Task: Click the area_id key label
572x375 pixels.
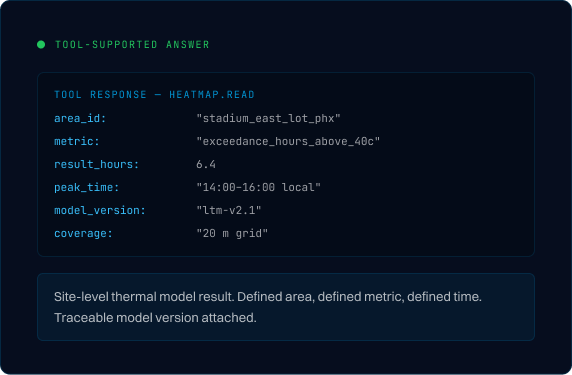Action: pos(80,119)
